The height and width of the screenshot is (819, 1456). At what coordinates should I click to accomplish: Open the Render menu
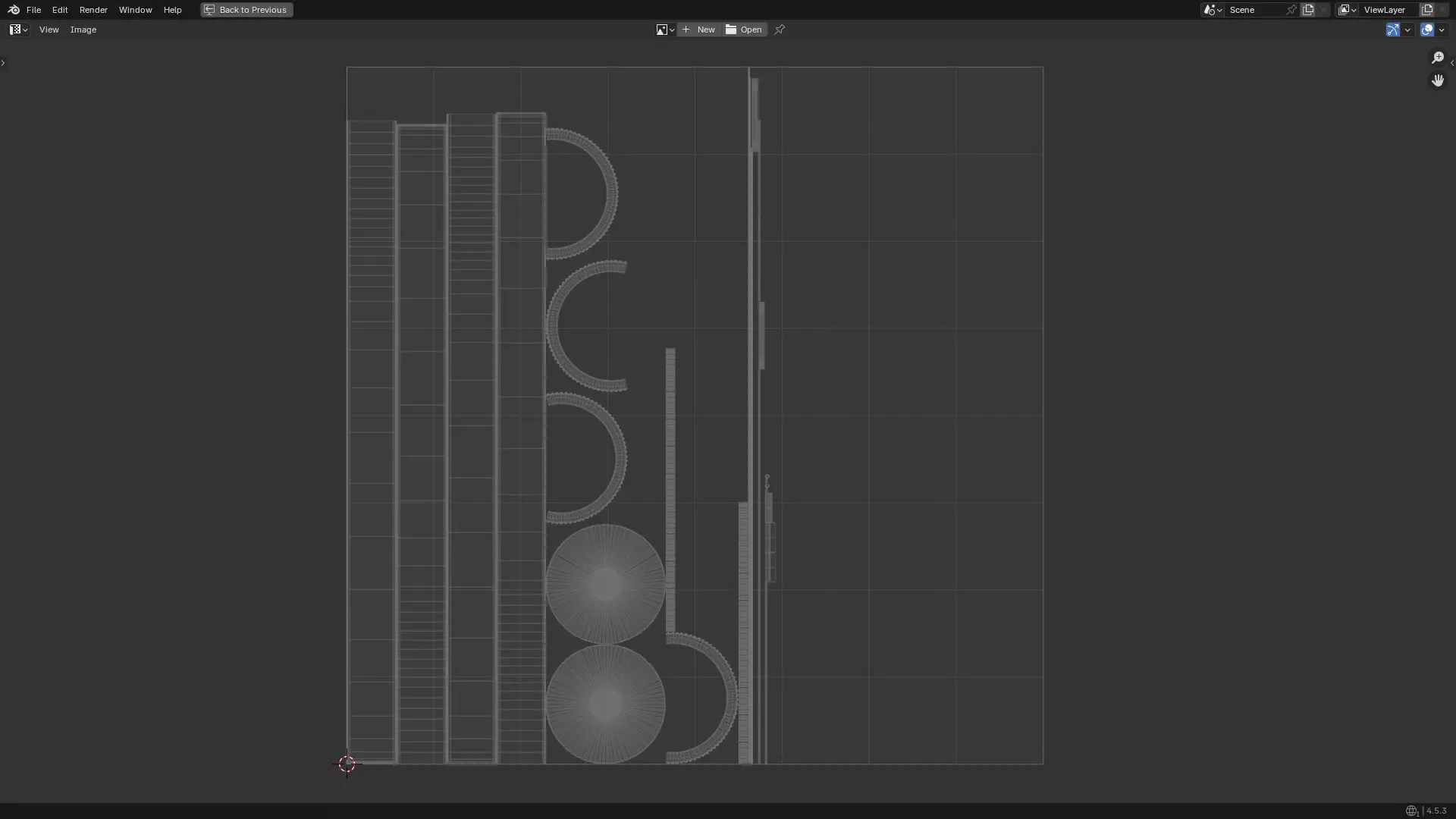93,10
